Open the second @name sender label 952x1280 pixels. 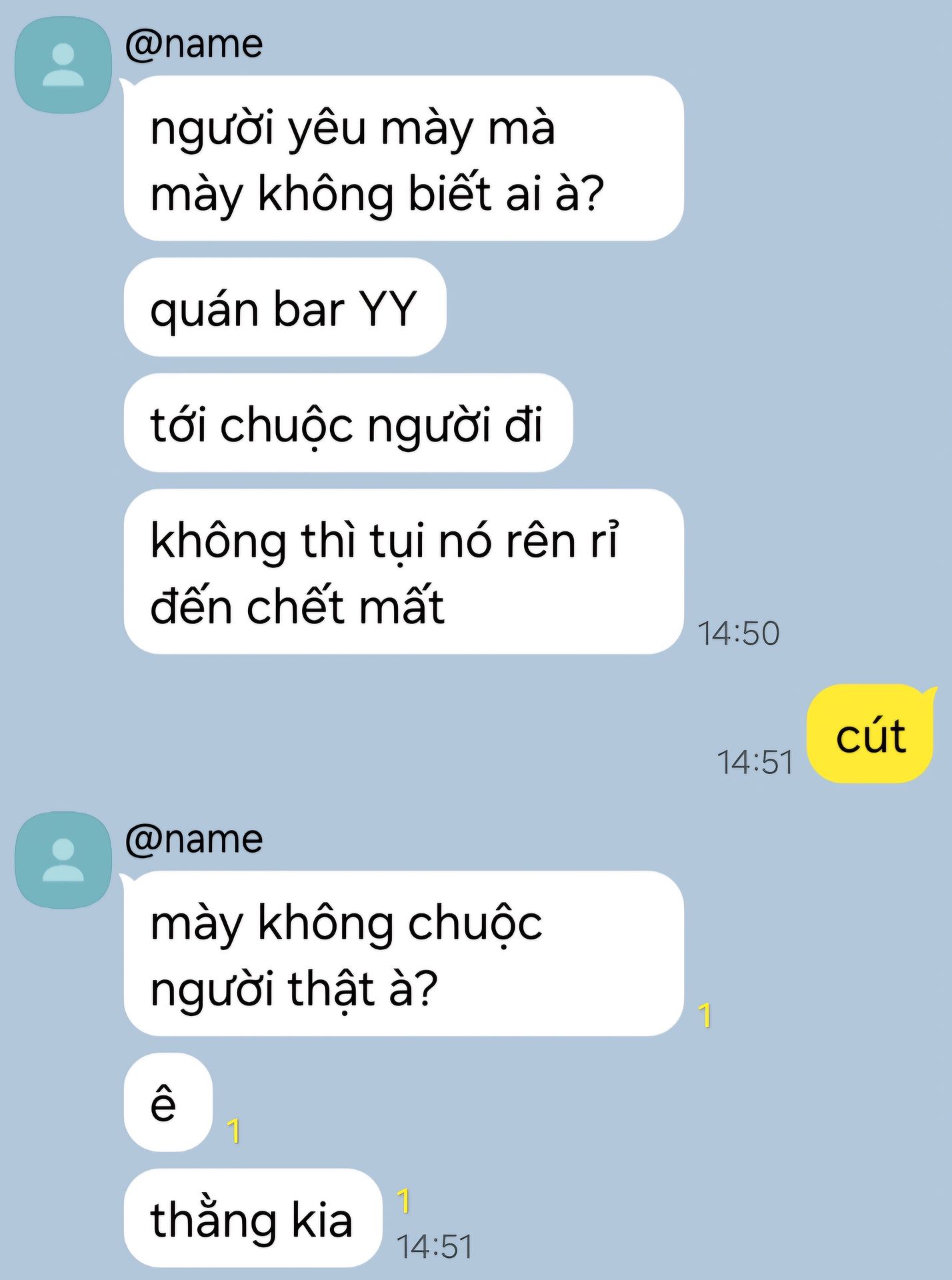click(194, 839)
